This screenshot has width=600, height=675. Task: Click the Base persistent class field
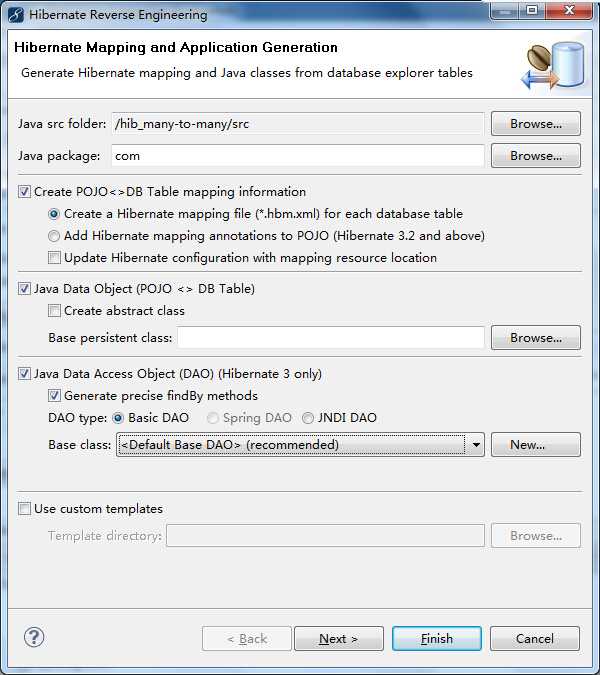tap(331, 338)
